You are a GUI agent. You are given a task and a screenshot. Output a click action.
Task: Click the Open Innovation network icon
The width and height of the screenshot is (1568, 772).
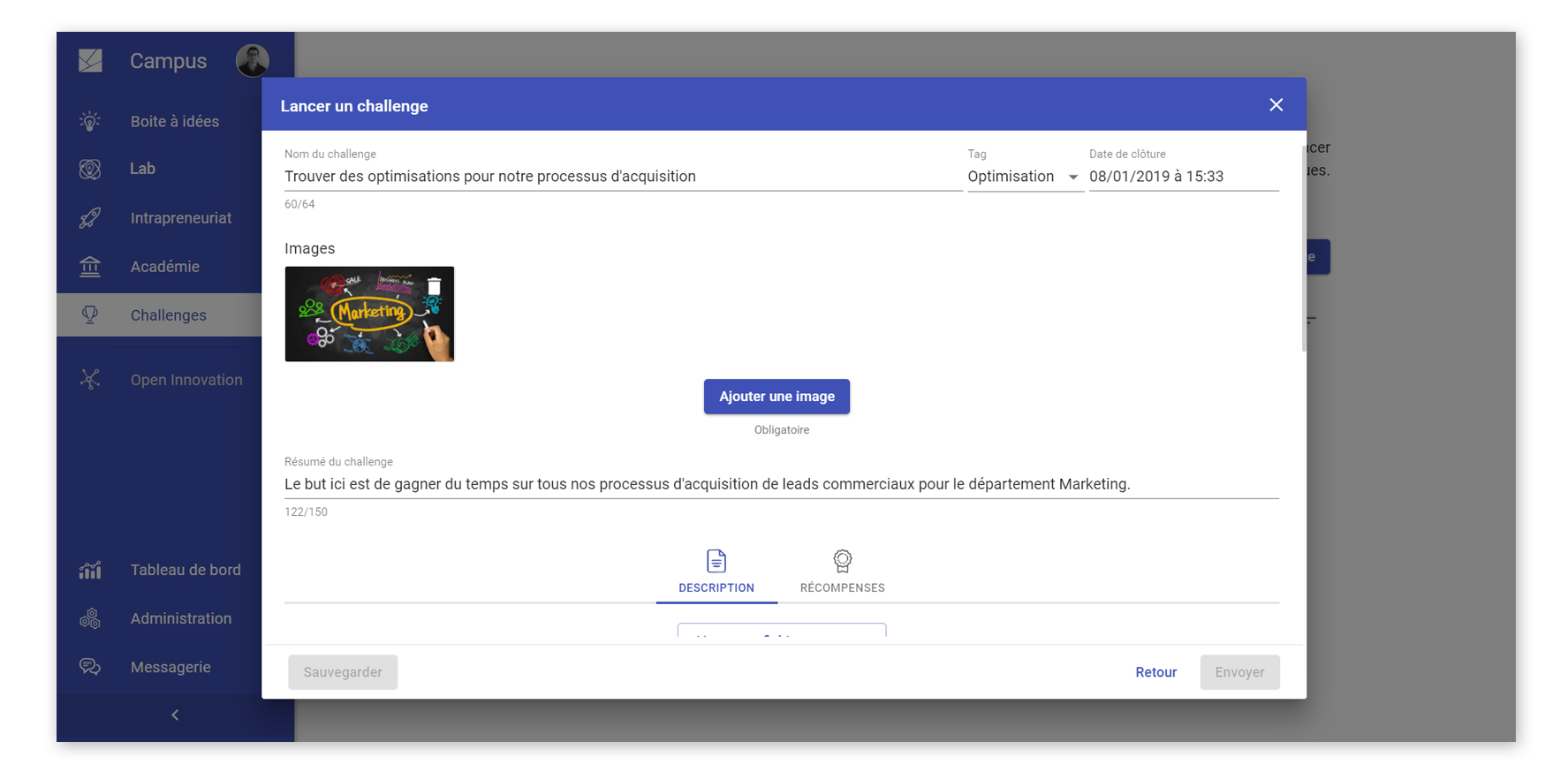(x=90, y=380)
